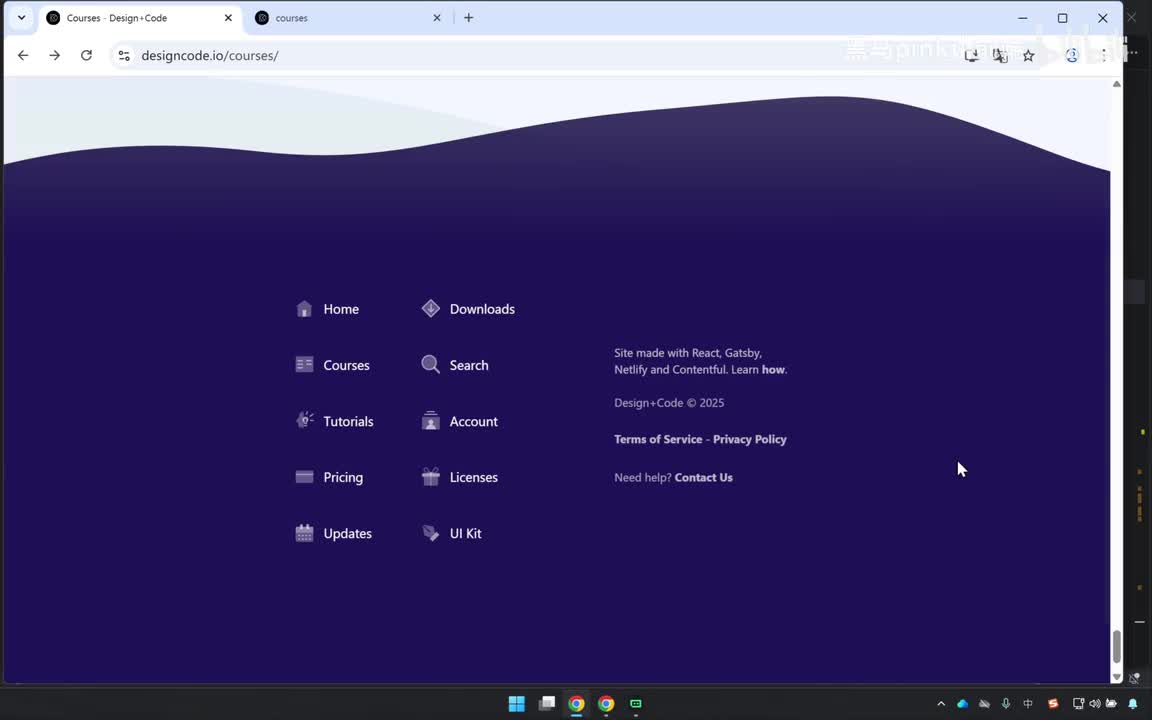Image resolution: width=1152 pixels, height=720 pixels.
Task: Open the Account footer link
Action: pos(474,421)
